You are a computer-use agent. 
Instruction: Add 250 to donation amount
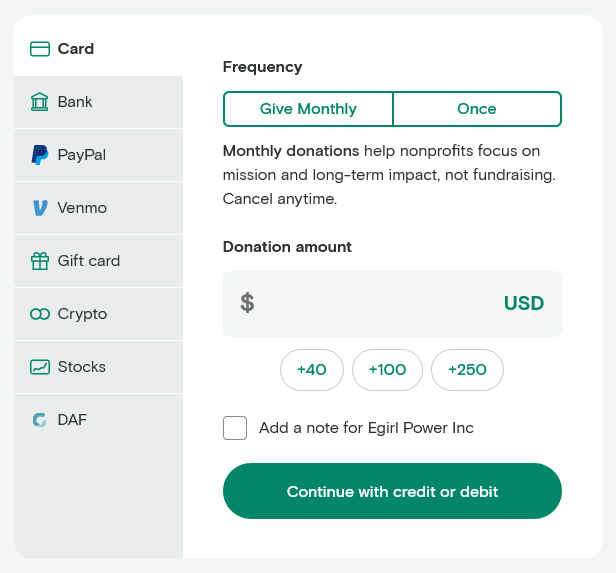tap(467, 370)
